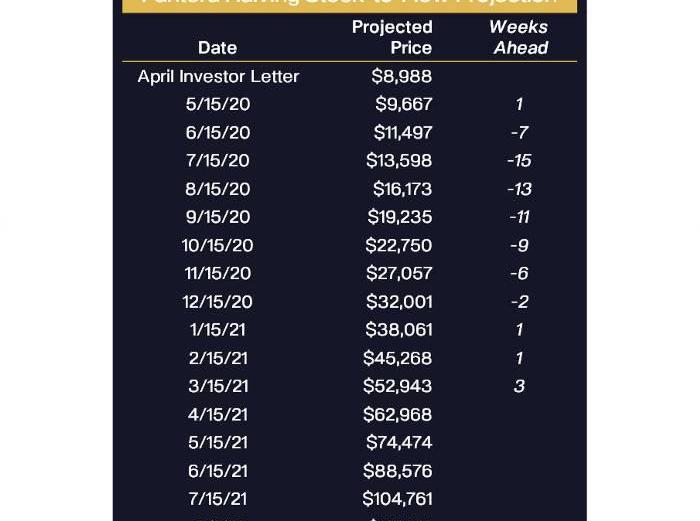Click the -9 weeks ahead value
This screenshot has width=700, height=521.
click(x=519, y=245)
